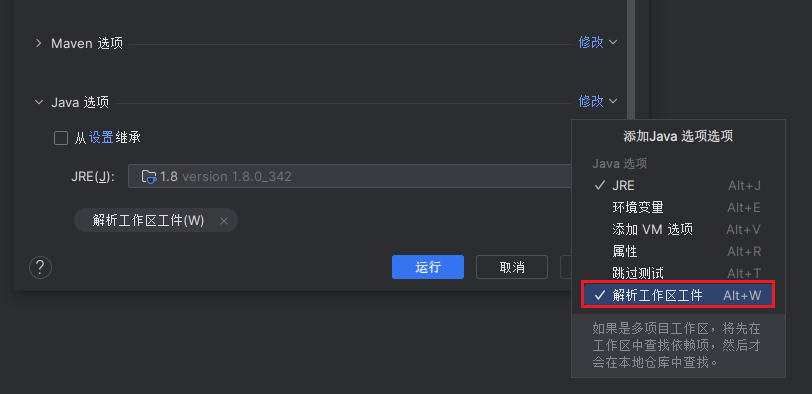Select 添加 VM 选项 menu entry

(x=678, y=229)
